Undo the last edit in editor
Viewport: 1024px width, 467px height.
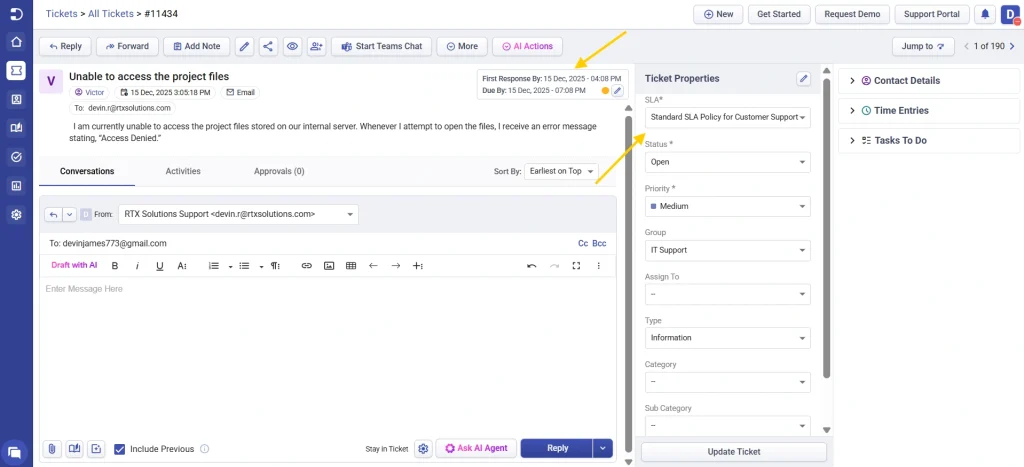532,266
